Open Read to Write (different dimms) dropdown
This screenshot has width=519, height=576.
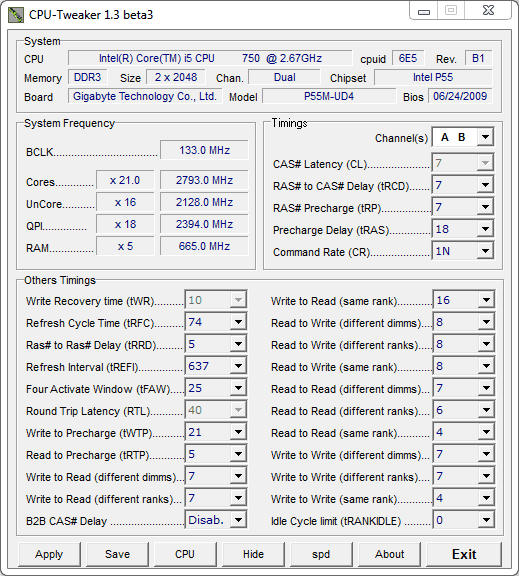click(486, 322)
